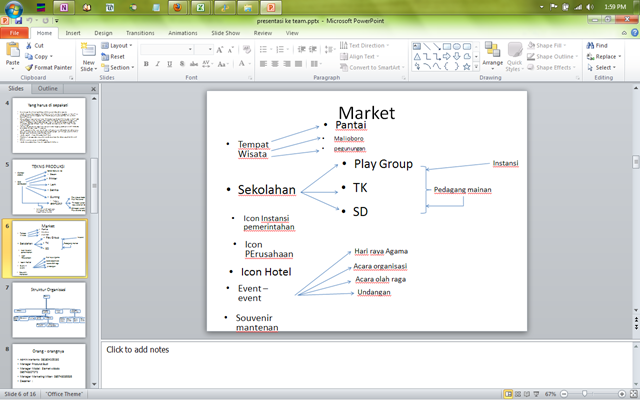Open Text Direction dropdown
The image size is (640, 400).
(x=364, y=45)
